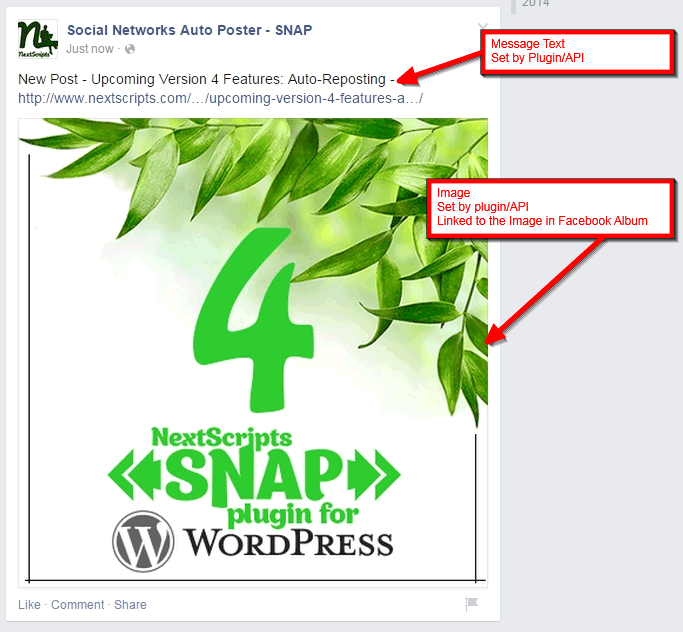Click the flag report icon
The image size is (683, 632).
(x=471, y=603)
